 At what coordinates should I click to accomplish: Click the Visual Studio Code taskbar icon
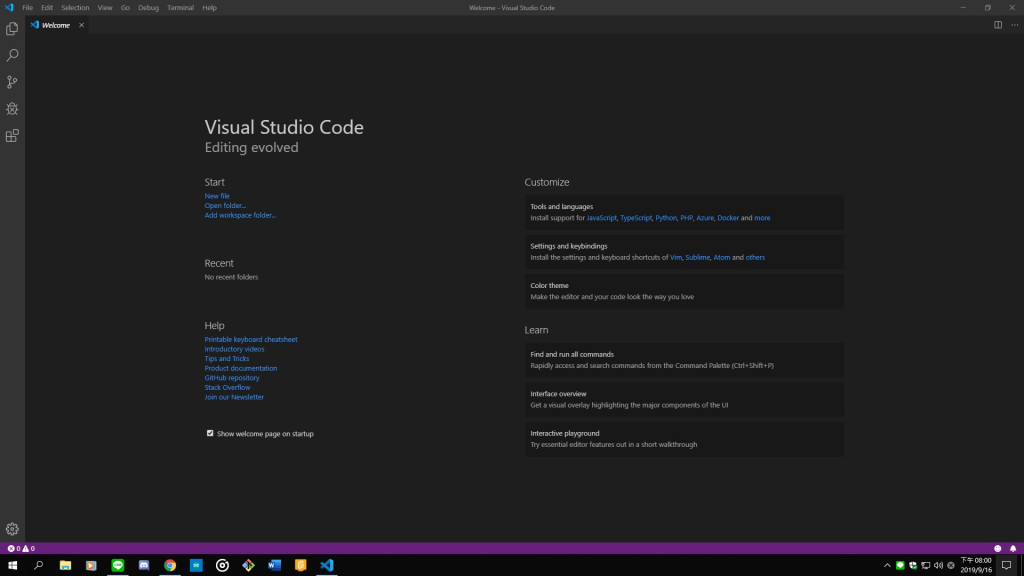[x=327, y=566]
